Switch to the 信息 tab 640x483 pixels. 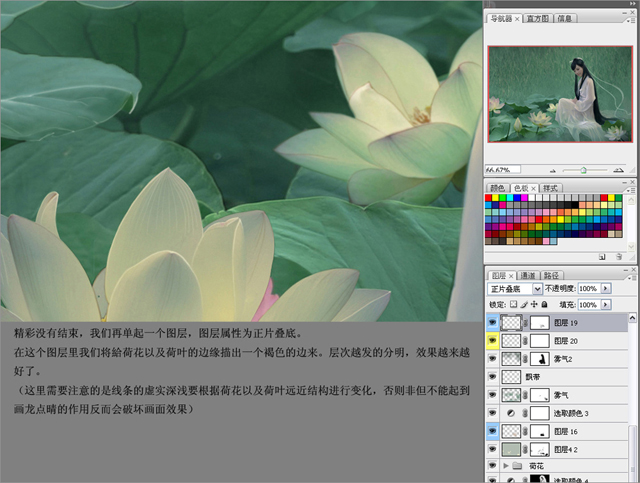[x=565, y=18]
